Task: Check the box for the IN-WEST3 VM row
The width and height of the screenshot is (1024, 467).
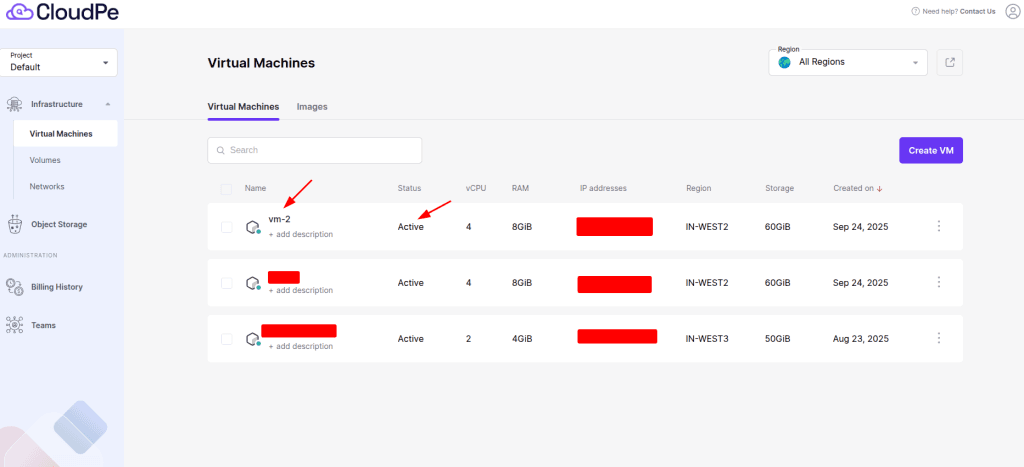Action: 226,339
